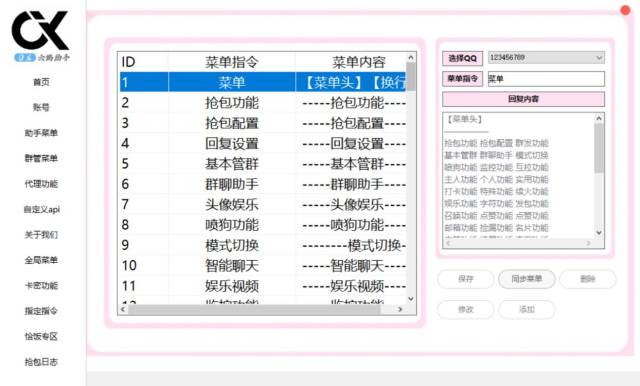Click the table's horizontal scrollbar right arrow
Viewport: 640px width, 386px height.
(400, 309)
